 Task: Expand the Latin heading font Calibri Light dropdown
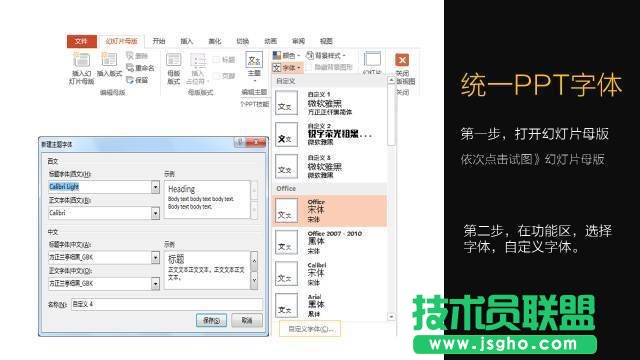tap(155, 187)
